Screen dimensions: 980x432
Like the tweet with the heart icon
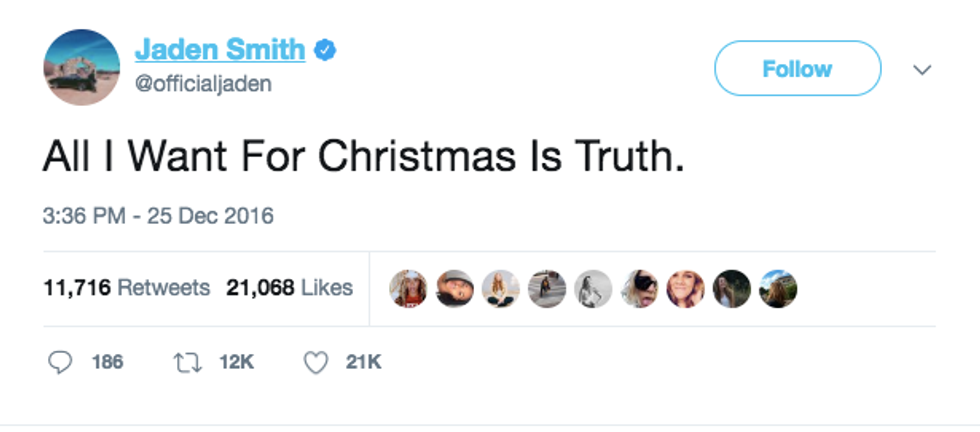[316, 363]
